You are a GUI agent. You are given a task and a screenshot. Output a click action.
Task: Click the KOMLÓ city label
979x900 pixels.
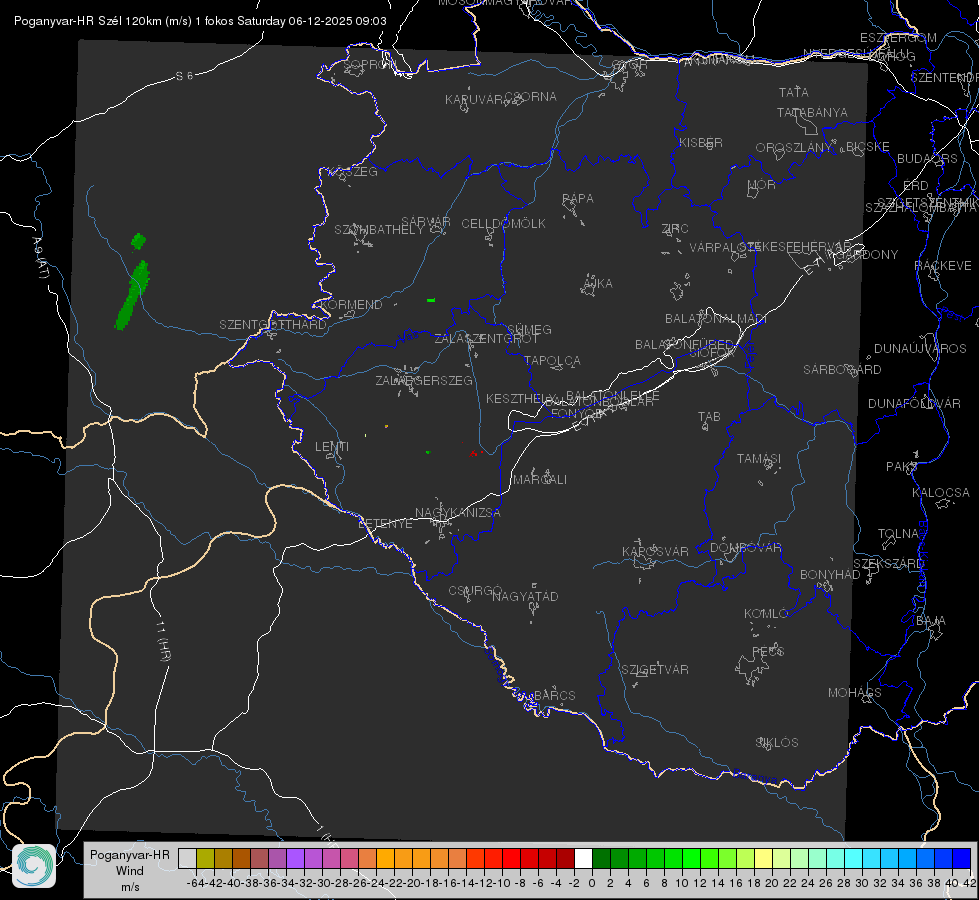click(766, 614)
